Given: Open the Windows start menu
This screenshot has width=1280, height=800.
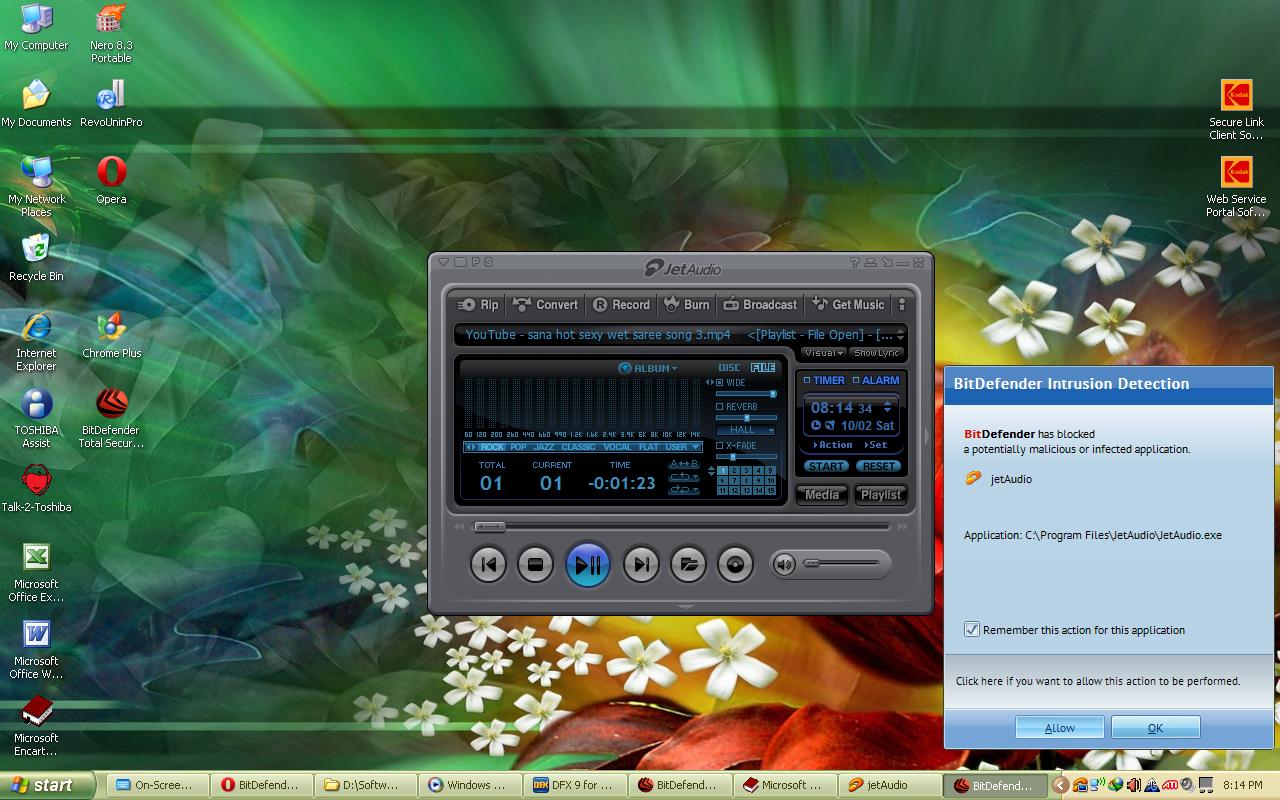Looking at the screenshot, I should tap(48, 785).
